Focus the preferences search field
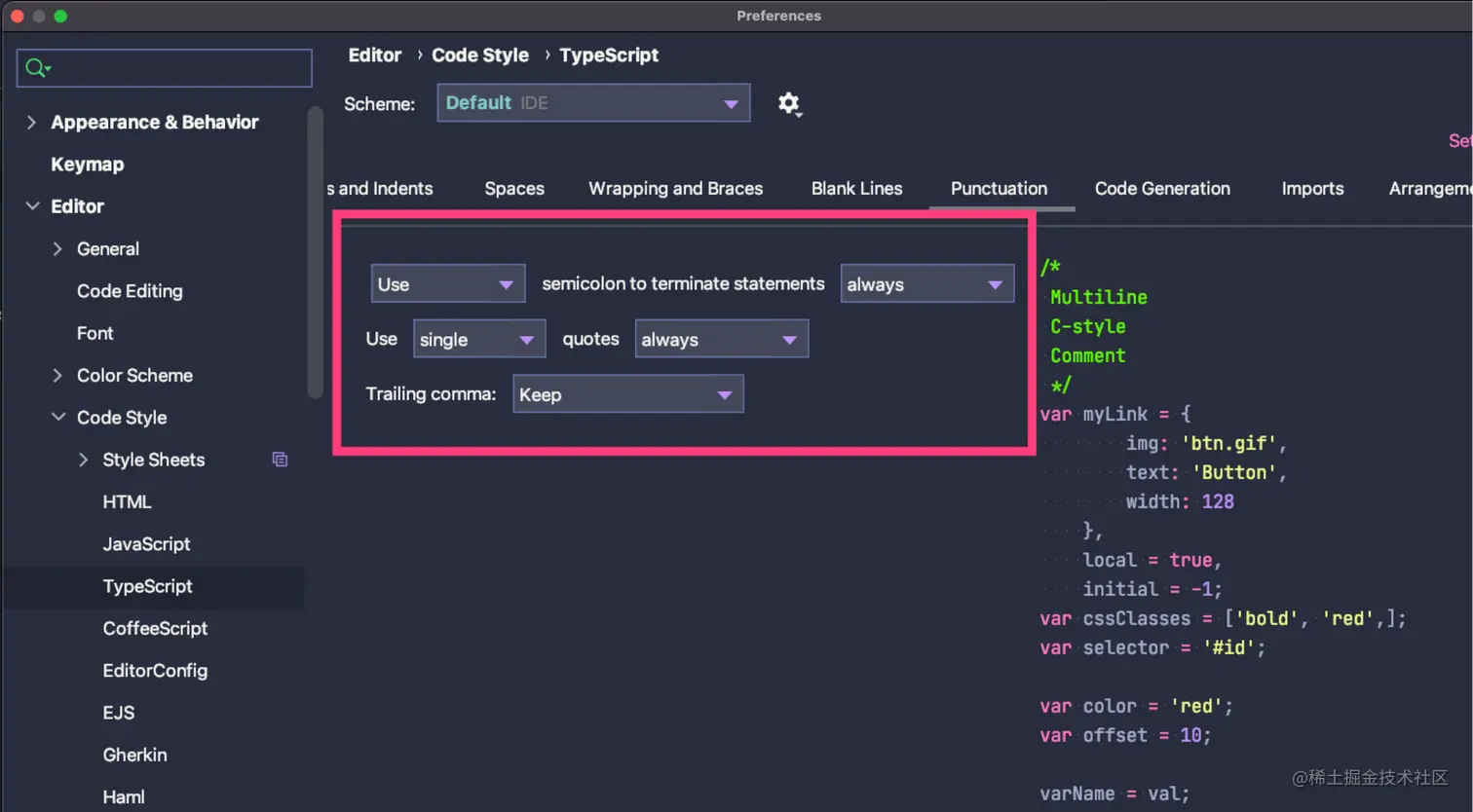Screen dimensions: 1473x812 click(165, 68)
